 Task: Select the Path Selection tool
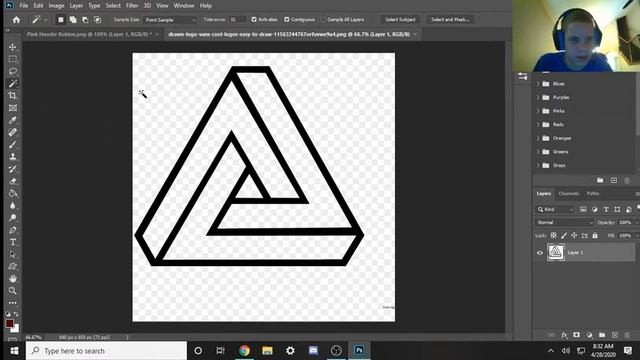coord(13,254)
